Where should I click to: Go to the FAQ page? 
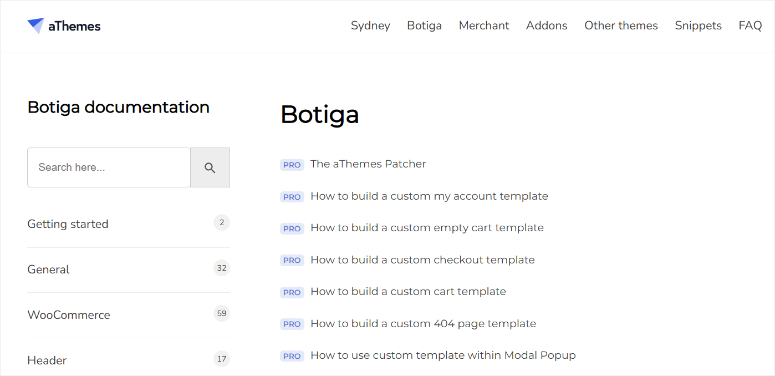pos(750,26)
